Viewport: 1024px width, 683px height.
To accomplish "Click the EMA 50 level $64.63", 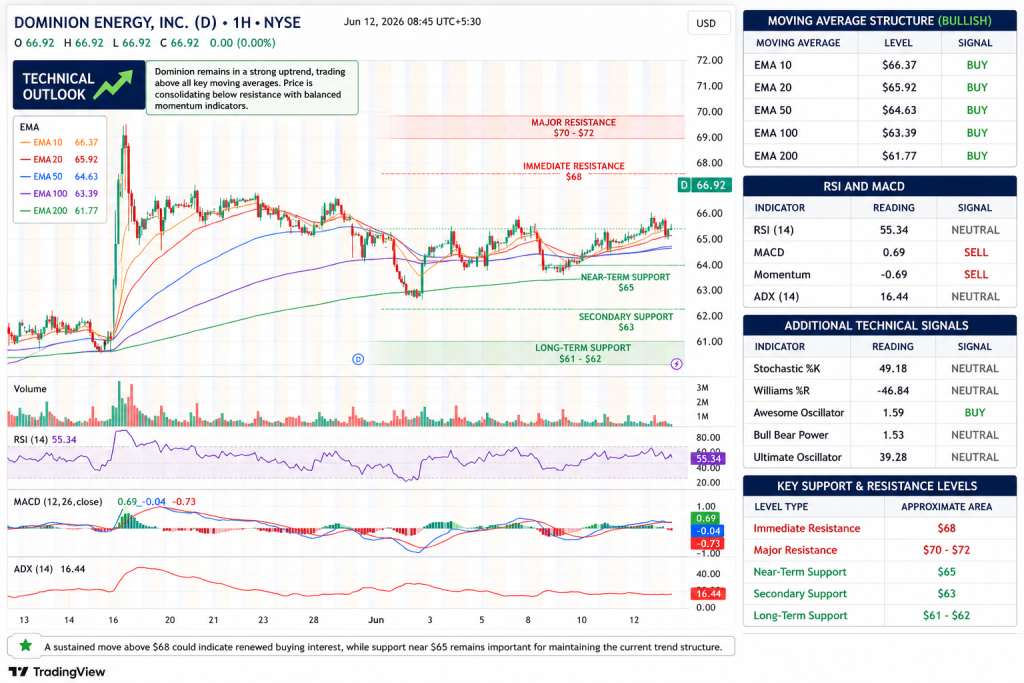I will click(x=899, y=110).
